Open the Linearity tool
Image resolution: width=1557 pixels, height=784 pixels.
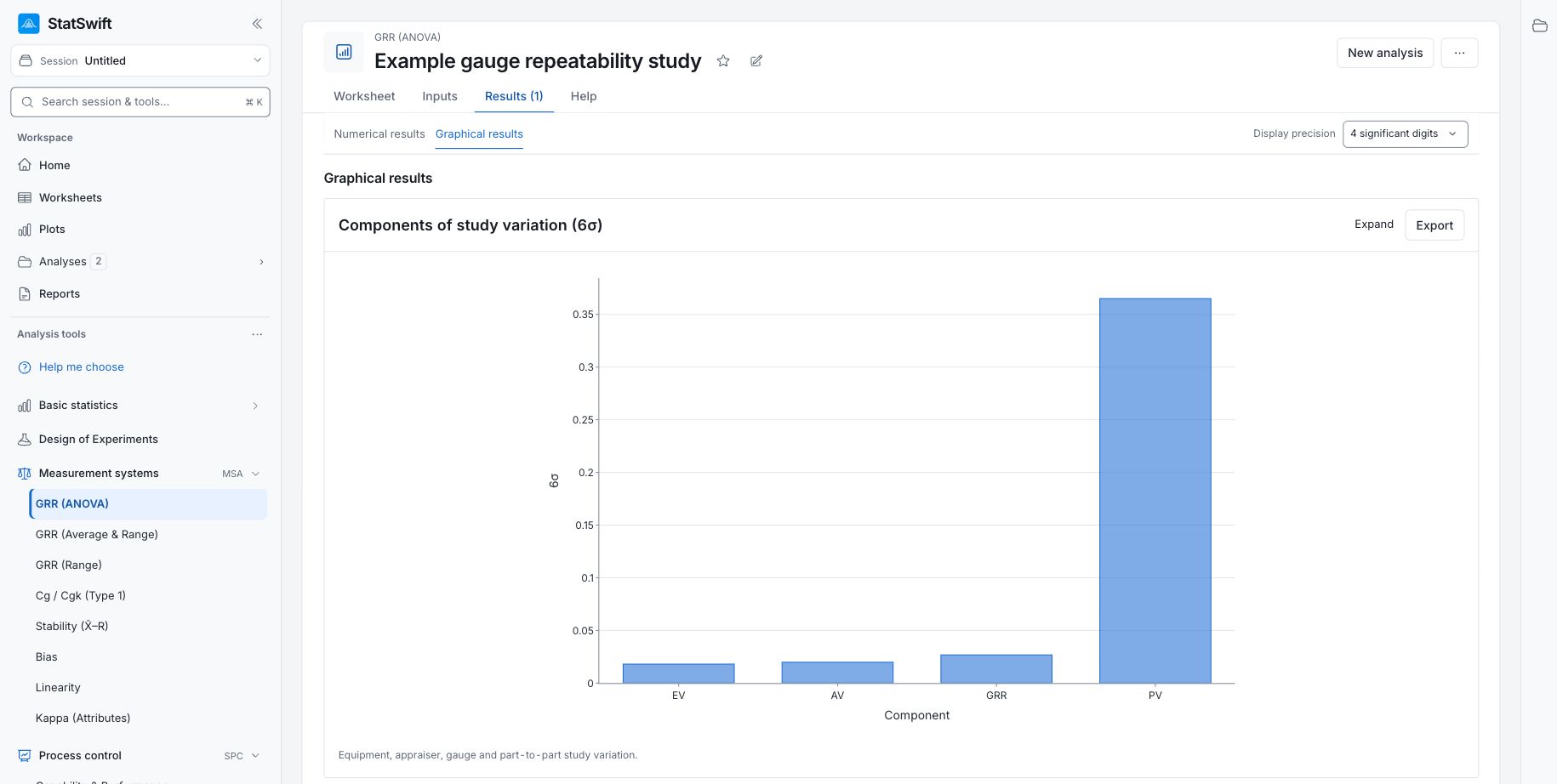point(58,688)
